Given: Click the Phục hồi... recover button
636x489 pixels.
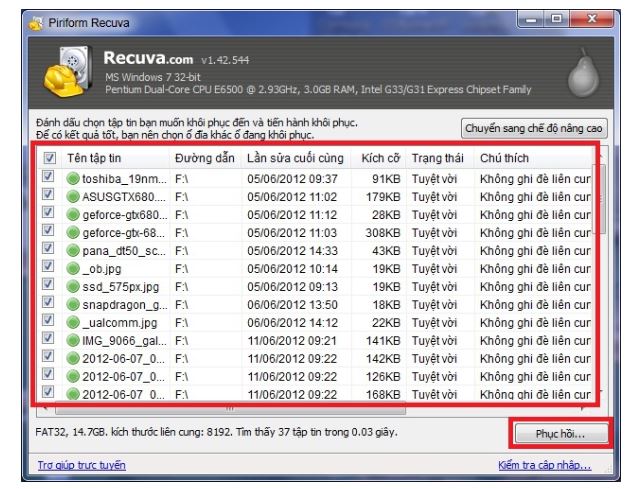Looking at the screenshot, I should (561, 434).
